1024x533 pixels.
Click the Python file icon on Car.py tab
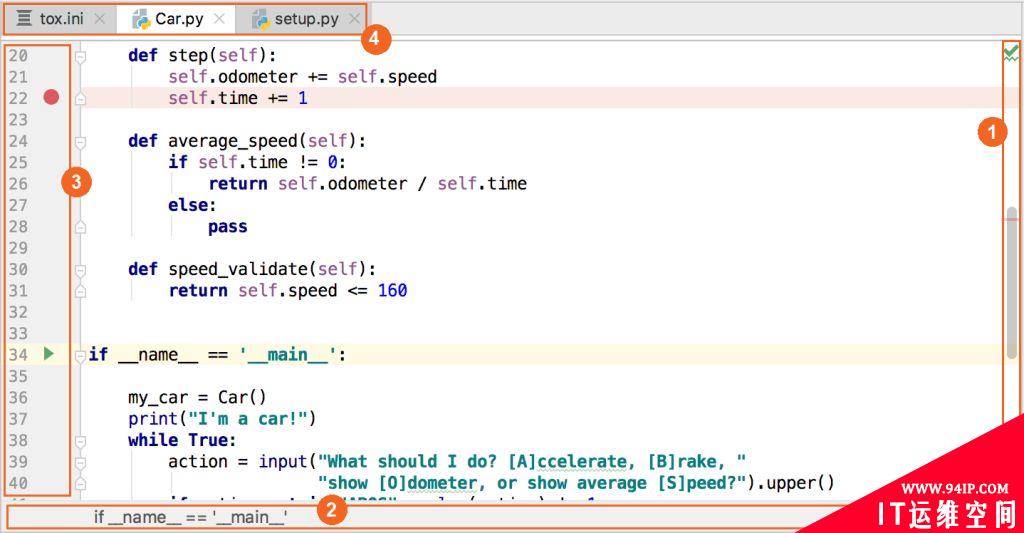point(141,20)
